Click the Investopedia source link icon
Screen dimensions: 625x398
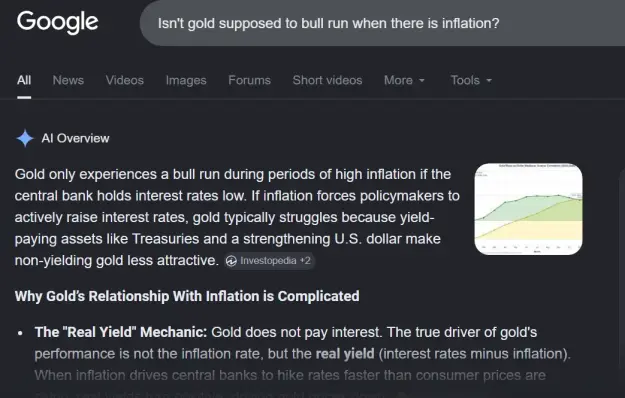[x=231, y=261]
